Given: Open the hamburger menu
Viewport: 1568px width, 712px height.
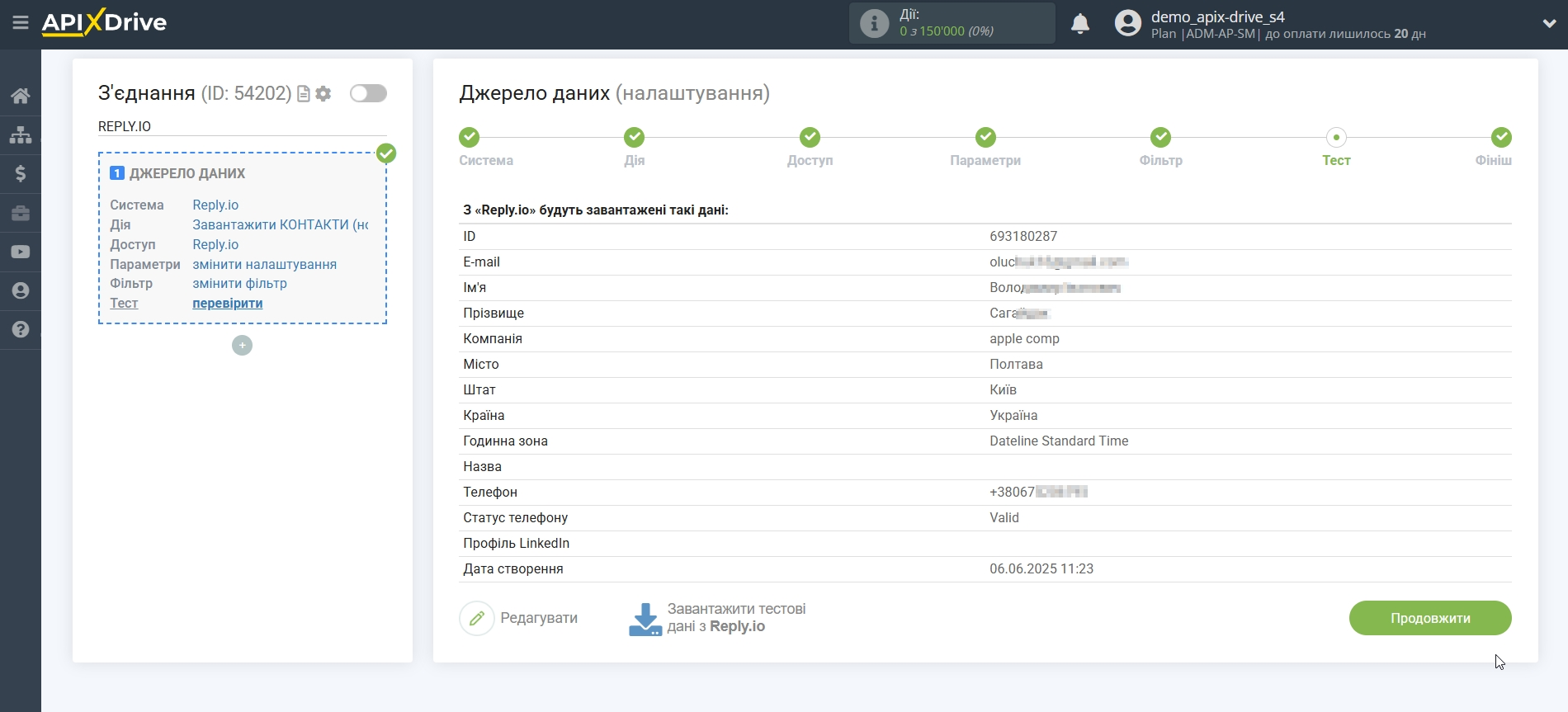Looking at the screenshot, I should point(21,23).
